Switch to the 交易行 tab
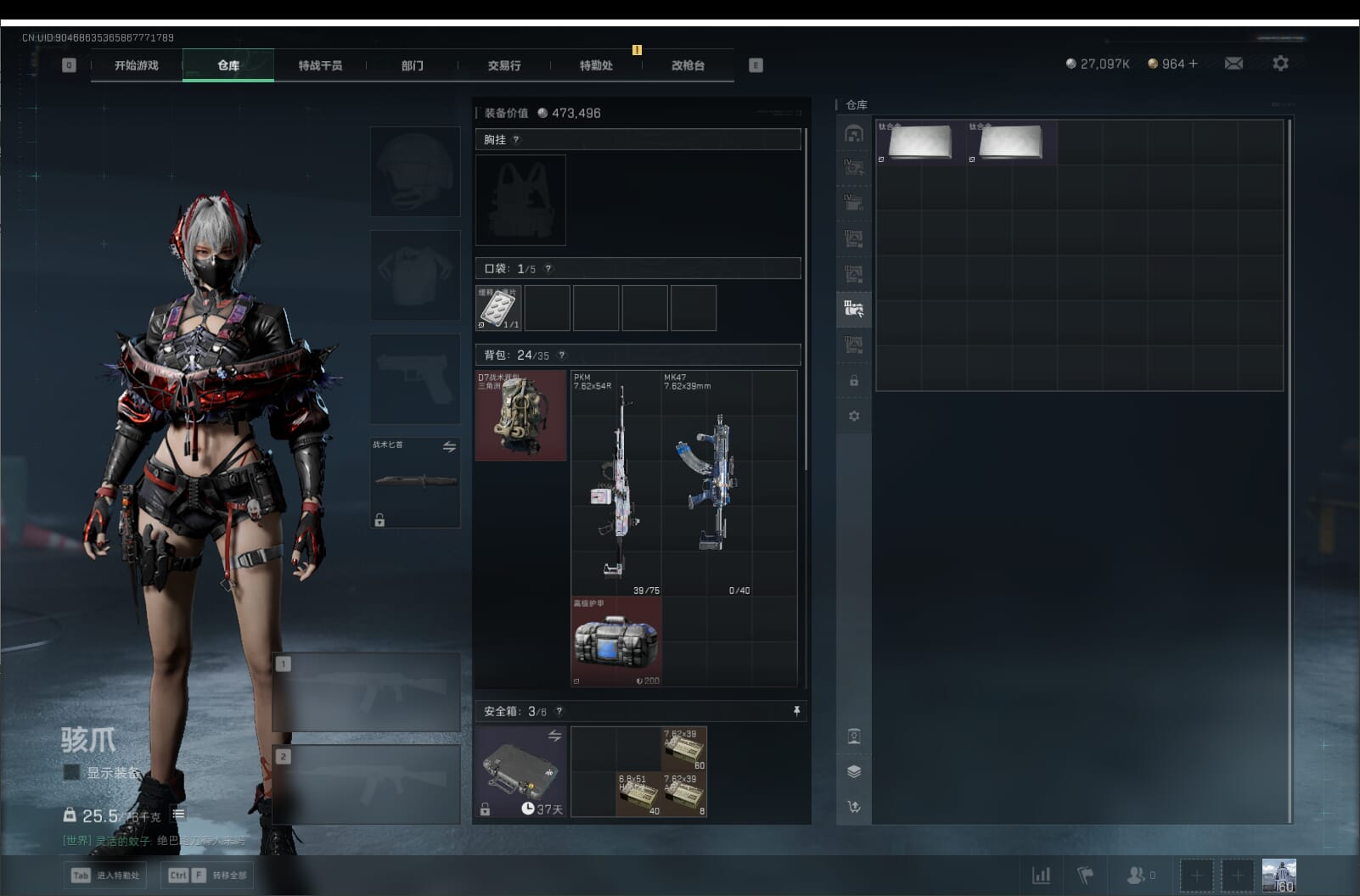Image resolution: width=1360 pixels, height=896 pixels. 504,65
